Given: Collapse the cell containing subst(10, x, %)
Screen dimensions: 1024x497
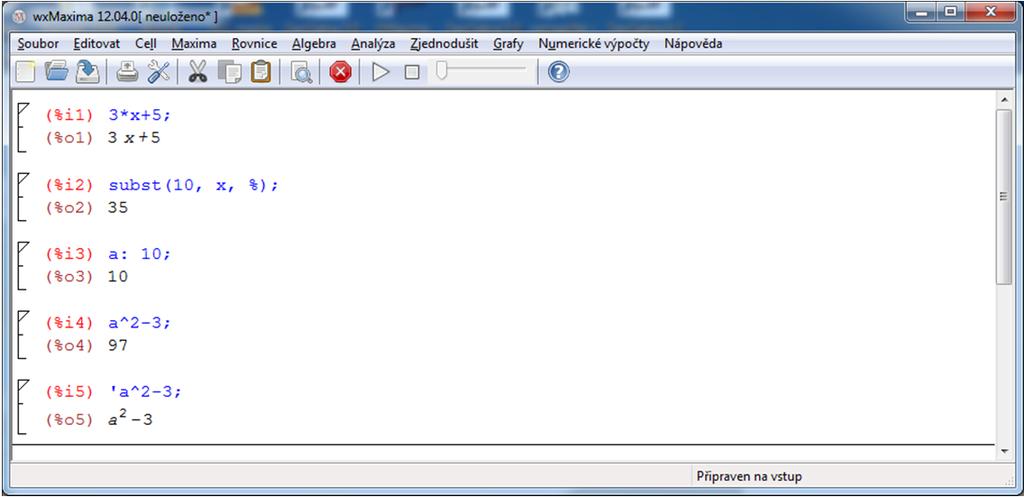Looking at the screenshot, I should [23, 178].
